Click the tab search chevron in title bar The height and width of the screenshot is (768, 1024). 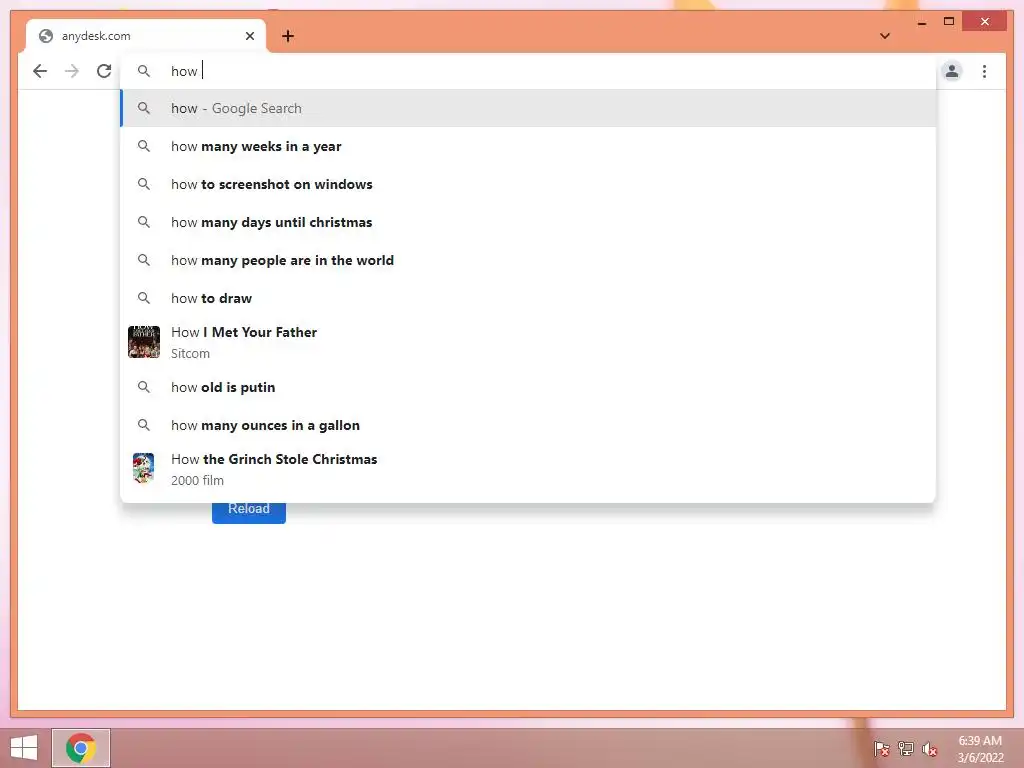click(x=885, y=36)
